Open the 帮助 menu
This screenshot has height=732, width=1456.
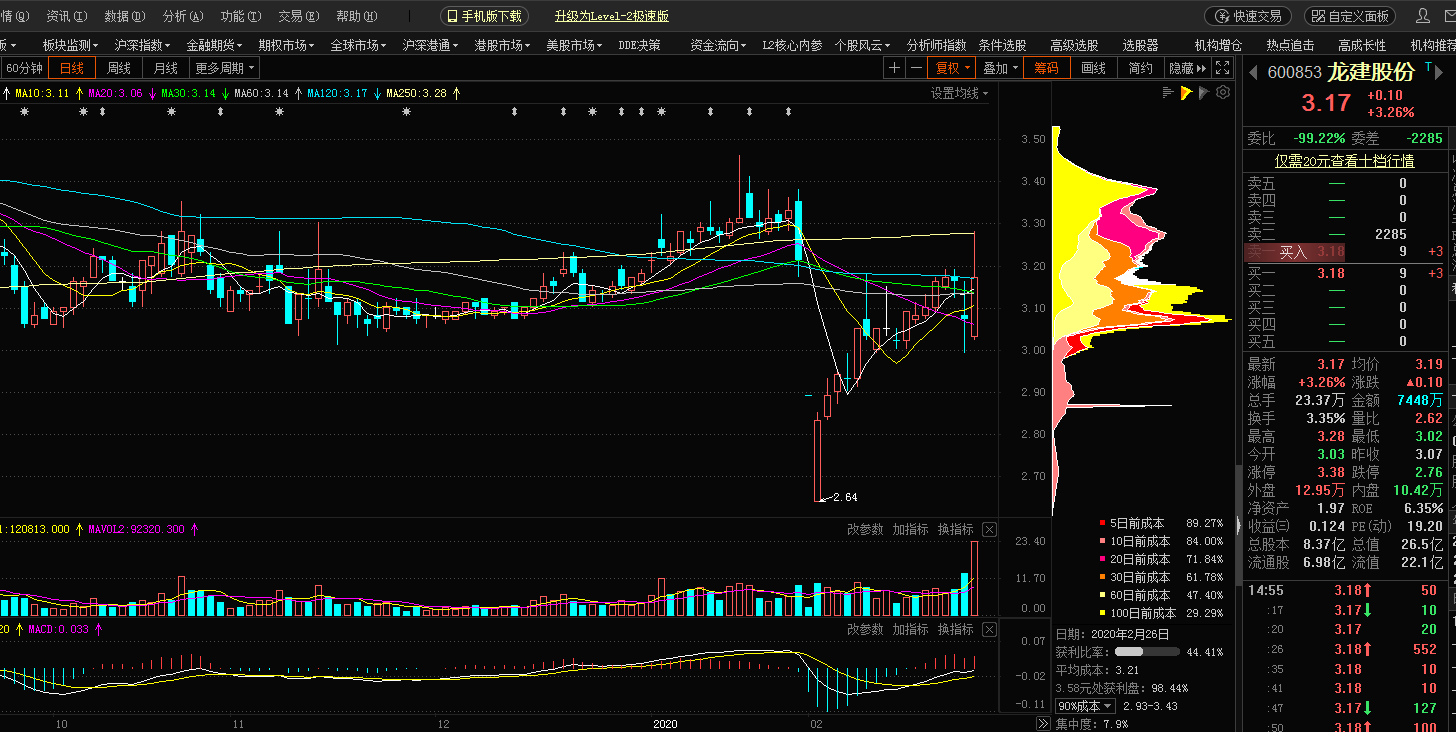[356, 16]
